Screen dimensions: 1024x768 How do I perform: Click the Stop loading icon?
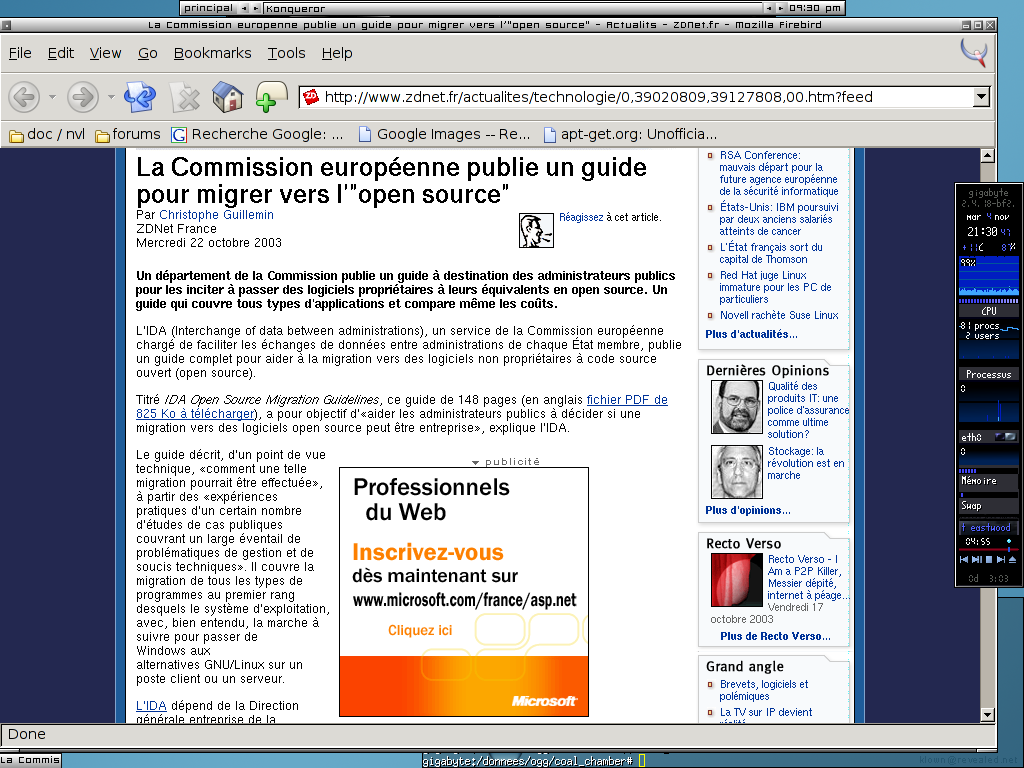click(x=185, y=97)
